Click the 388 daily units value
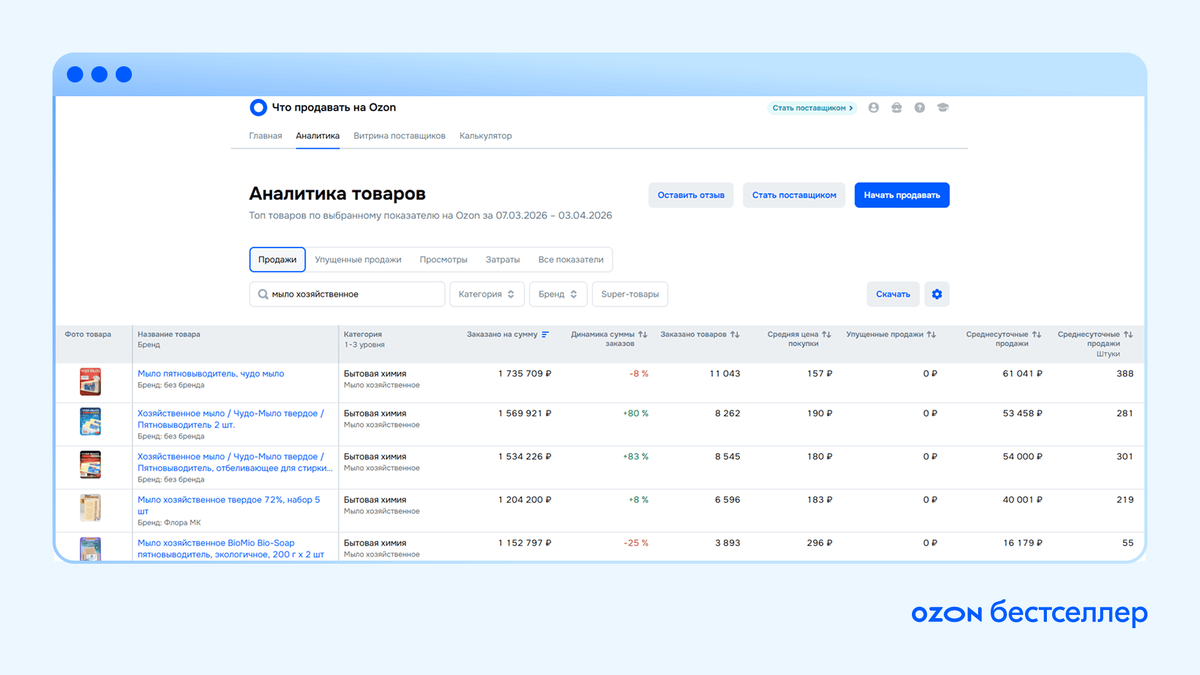Viewport: 1200px width, 675px height. click(x=1125, y=374)
